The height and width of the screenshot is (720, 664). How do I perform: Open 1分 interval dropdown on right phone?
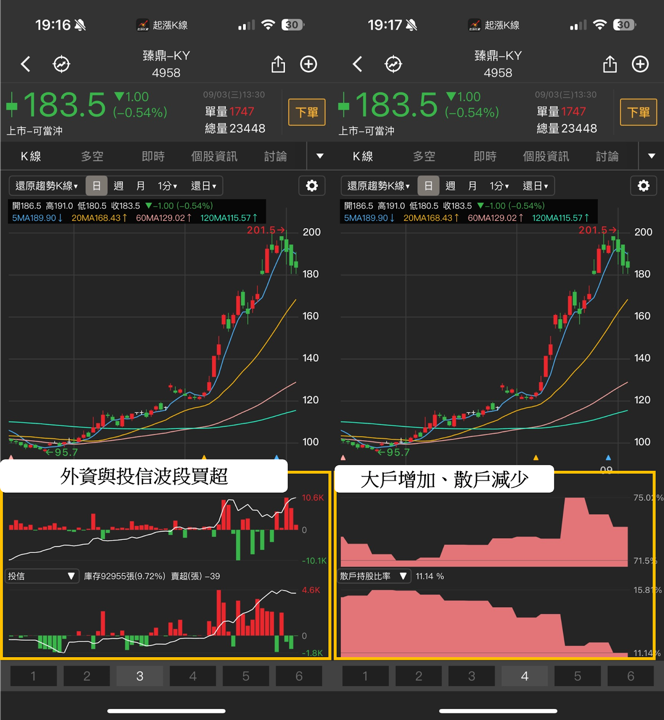click(499, 186)
